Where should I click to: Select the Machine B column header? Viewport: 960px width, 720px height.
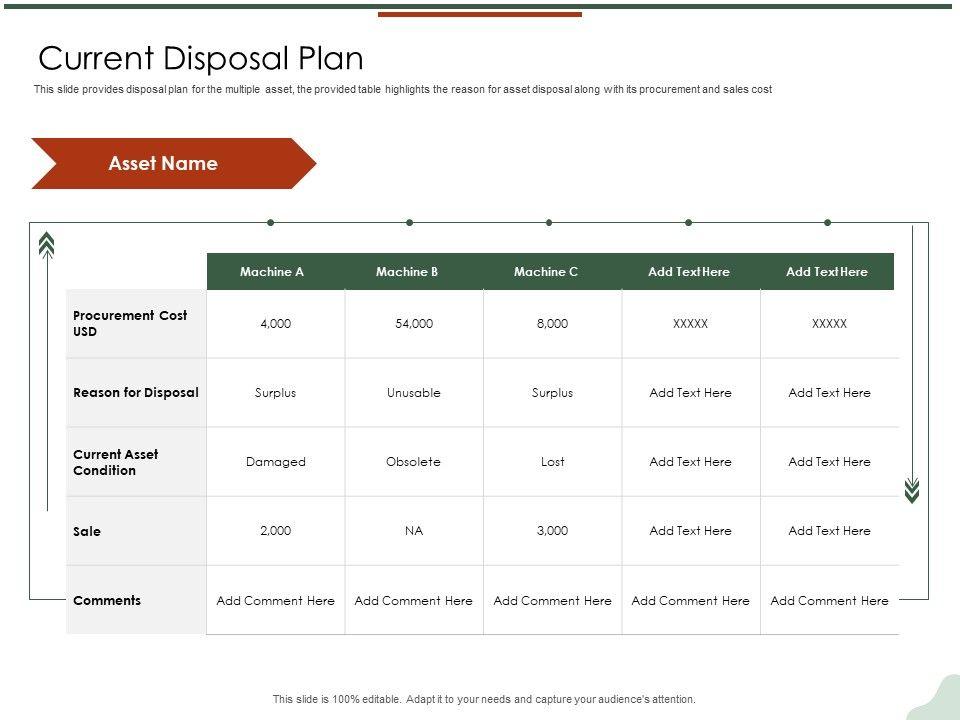[407, 272]
